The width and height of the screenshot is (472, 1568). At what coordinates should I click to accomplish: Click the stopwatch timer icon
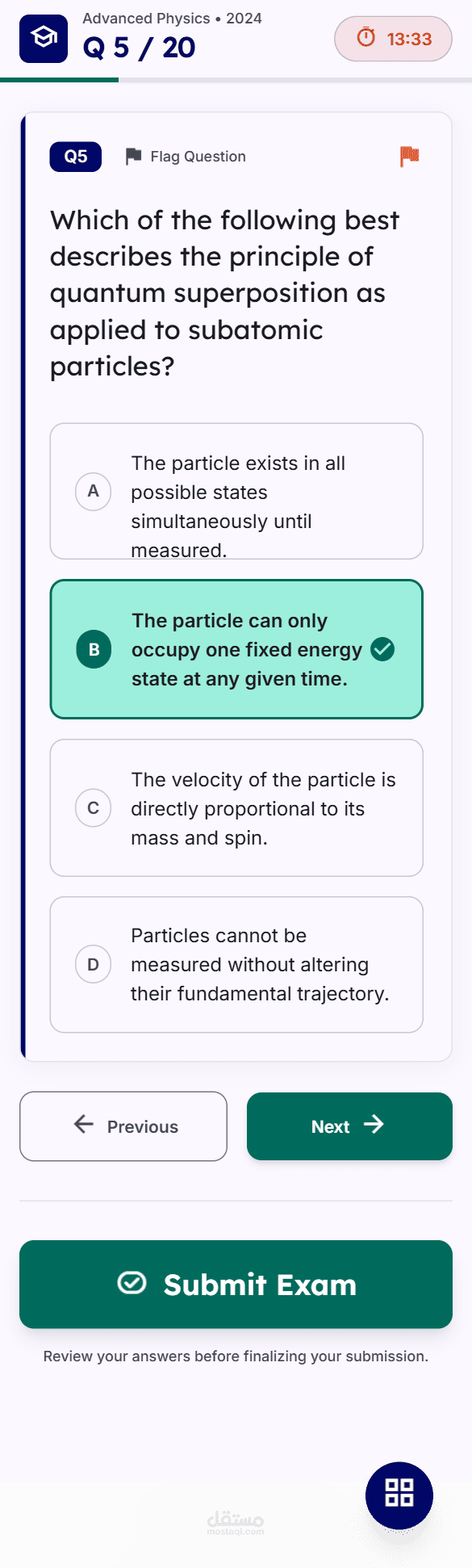[366, 38]
